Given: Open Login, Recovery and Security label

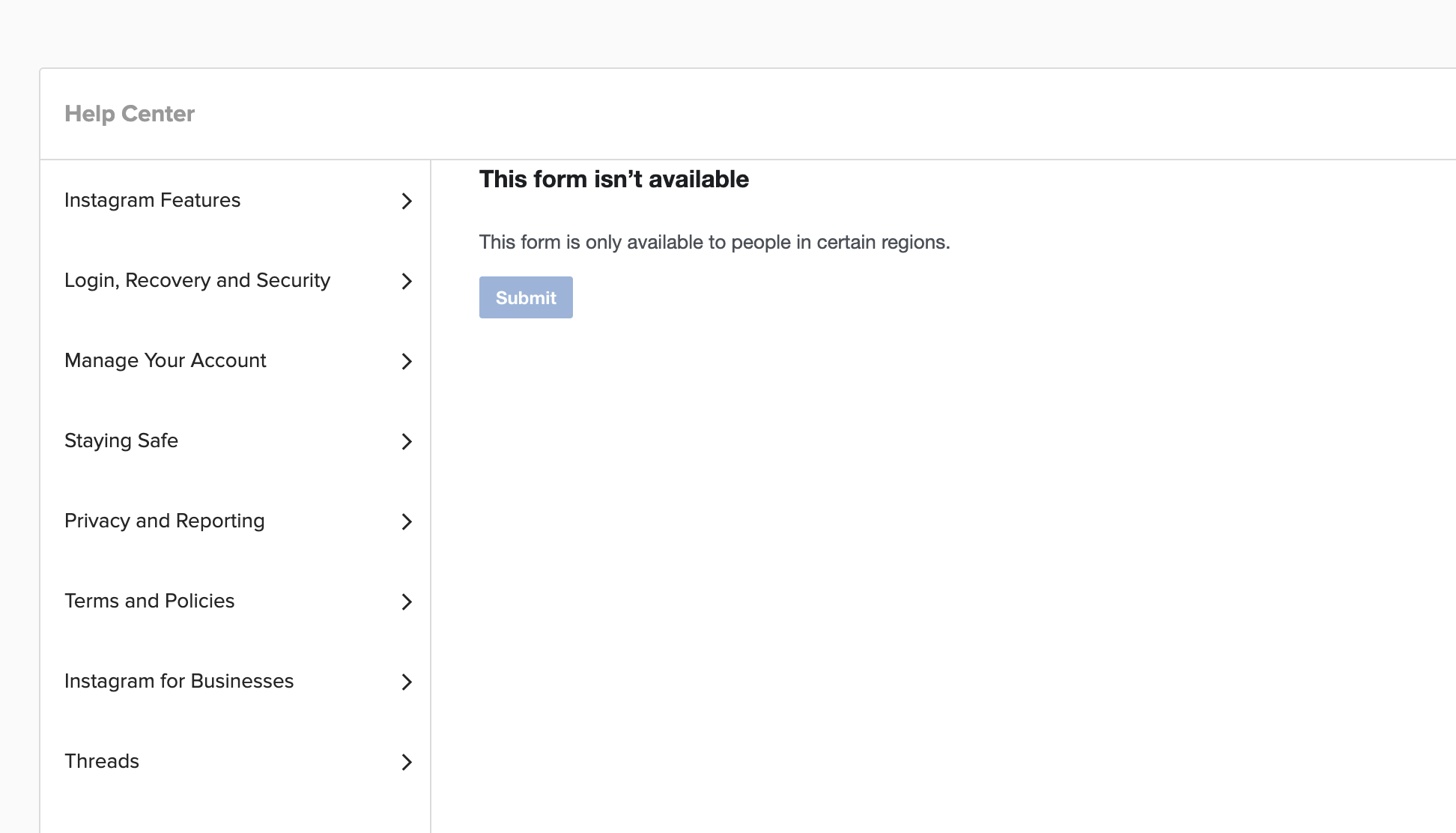Looking at the screenshot, I should click(197, 280).
